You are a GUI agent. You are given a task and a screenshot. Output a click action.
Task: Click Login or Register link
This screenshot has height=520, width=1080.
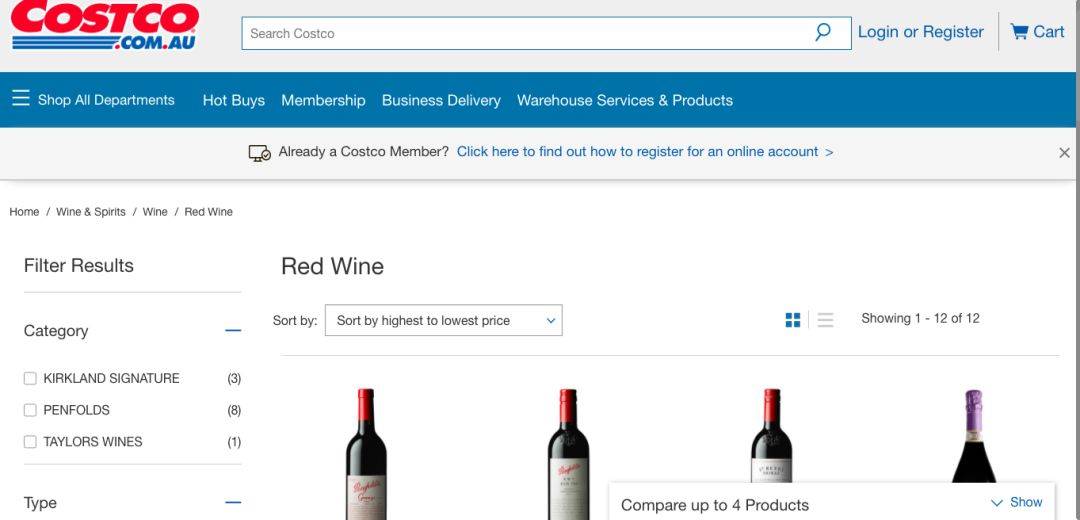click(x=920, y=32)
